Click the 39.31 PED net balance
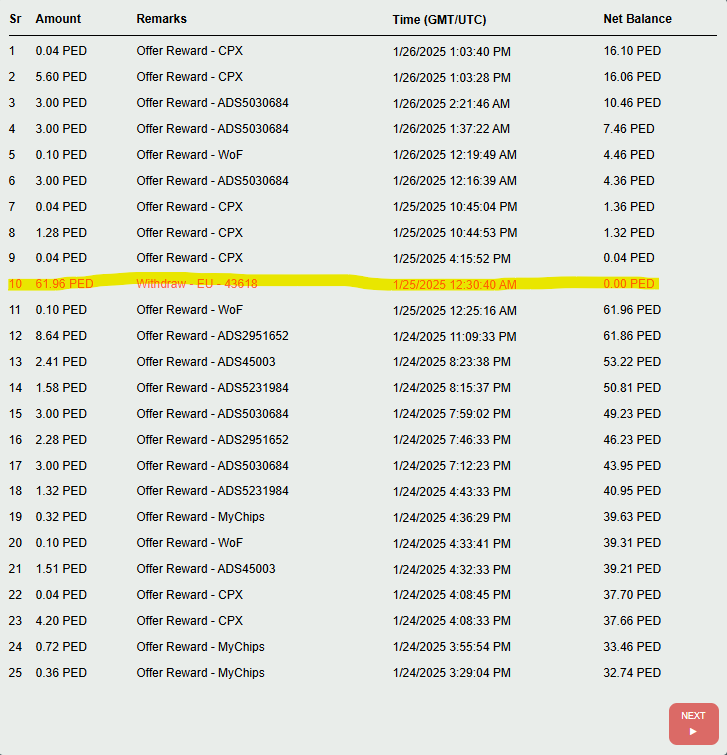This screenshot has width=727, height=755. coord(632,543)
